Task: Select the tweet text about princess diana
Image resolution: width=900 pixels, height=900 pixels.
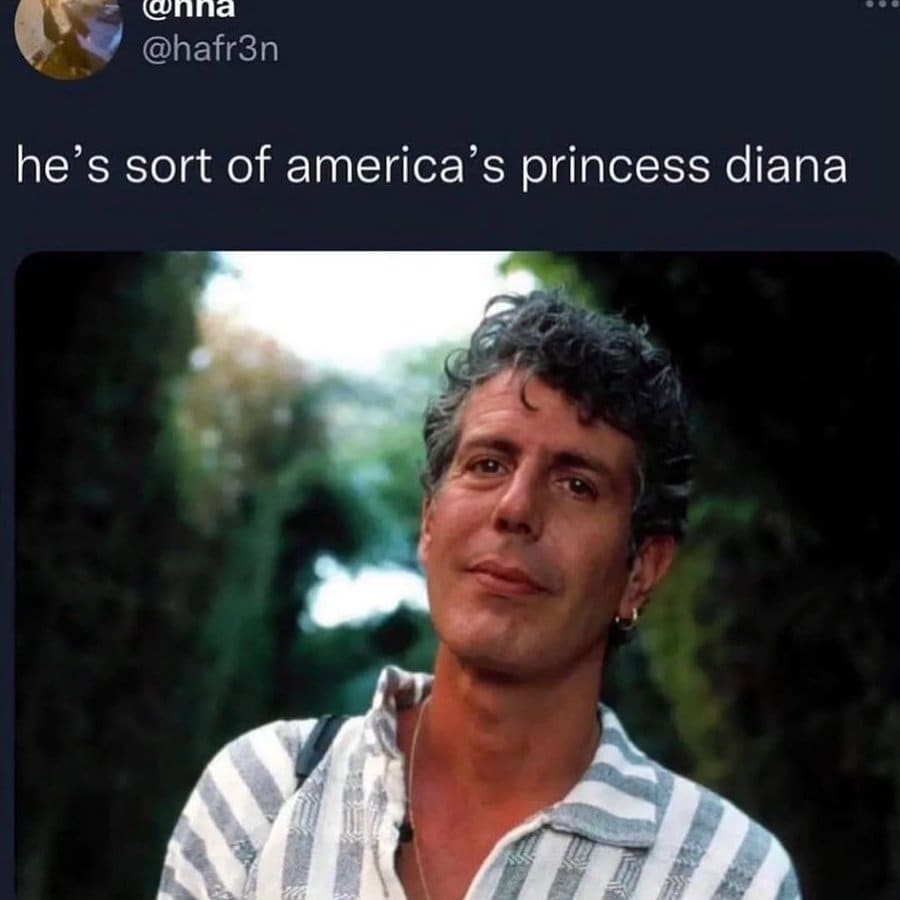Action: (x=432, y=166)
